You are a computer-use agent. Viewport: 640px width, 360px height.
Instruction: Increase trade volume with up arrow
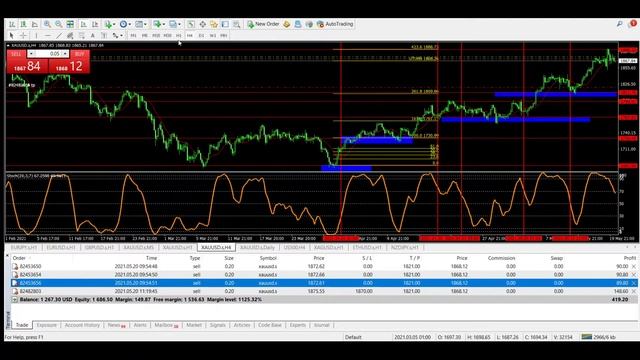coord(65,53)
